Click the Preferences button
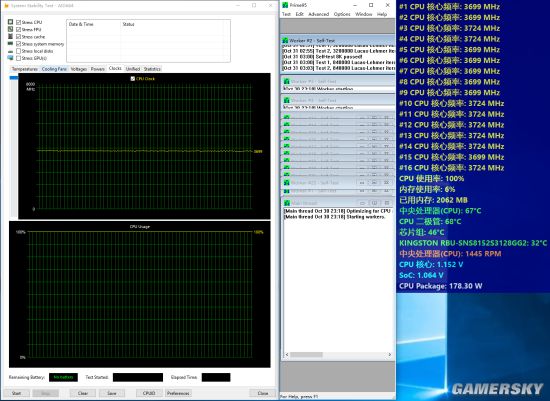550x401 pixels. tap(178, 393)
